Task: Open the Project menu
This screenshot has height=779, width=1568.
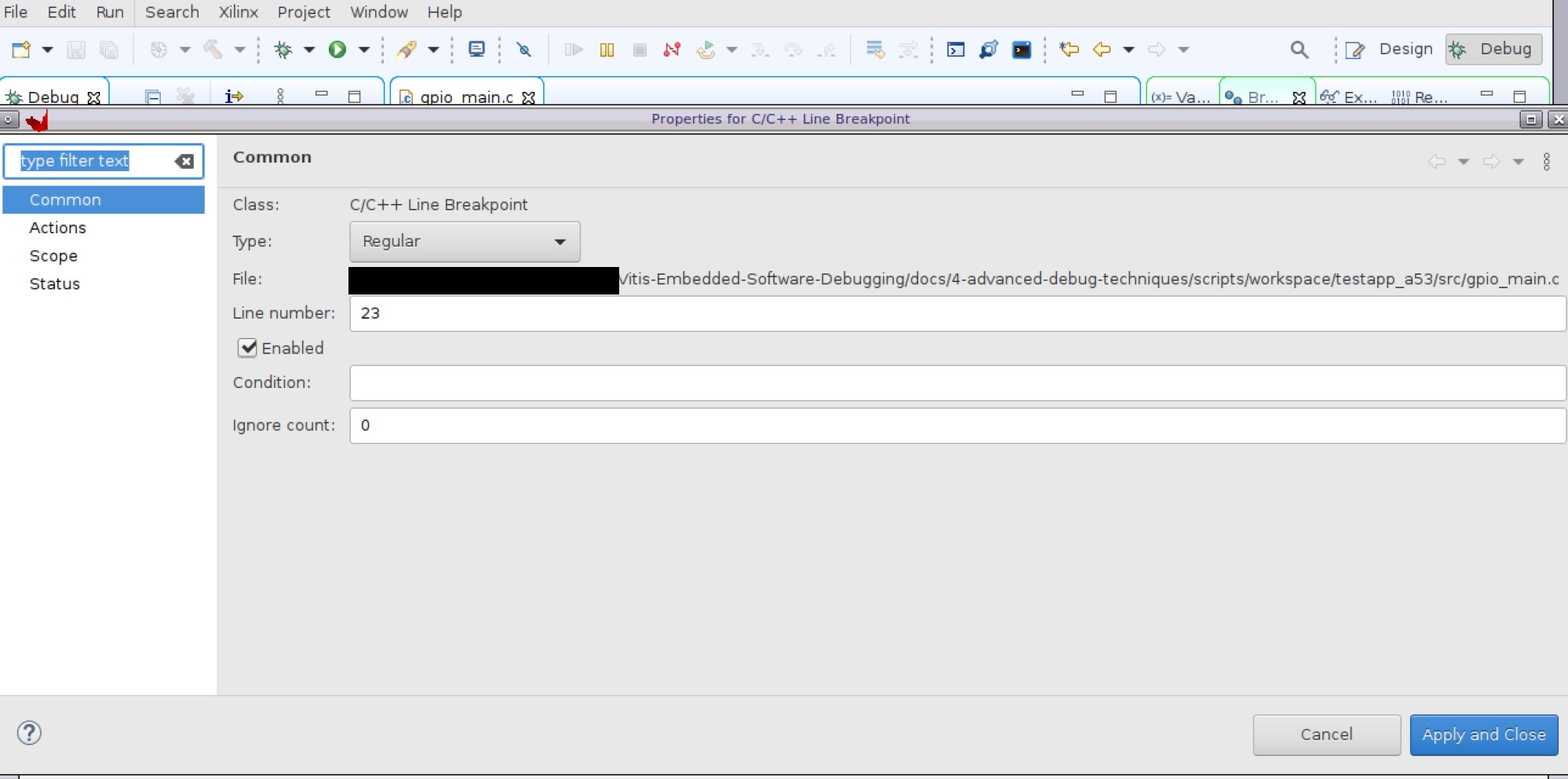Action: click(x=304, y=12)
